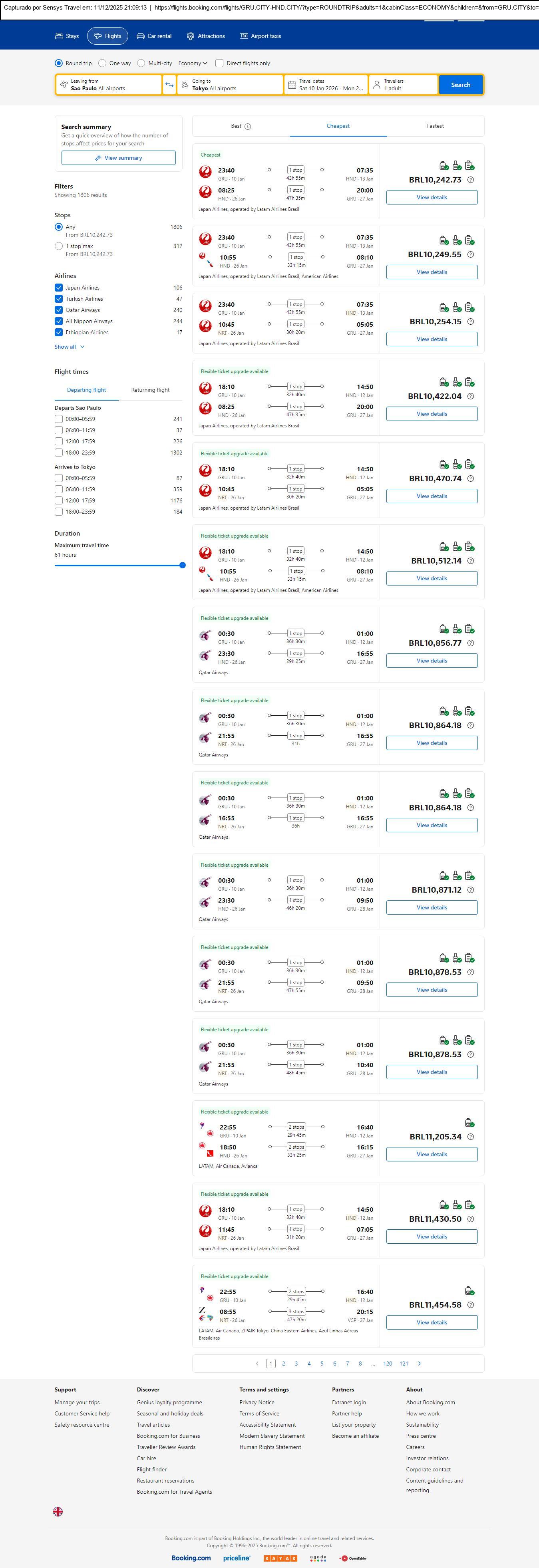Click the View summary button
The width and height of the screenshot is (539, 1568).
[119, 158]
